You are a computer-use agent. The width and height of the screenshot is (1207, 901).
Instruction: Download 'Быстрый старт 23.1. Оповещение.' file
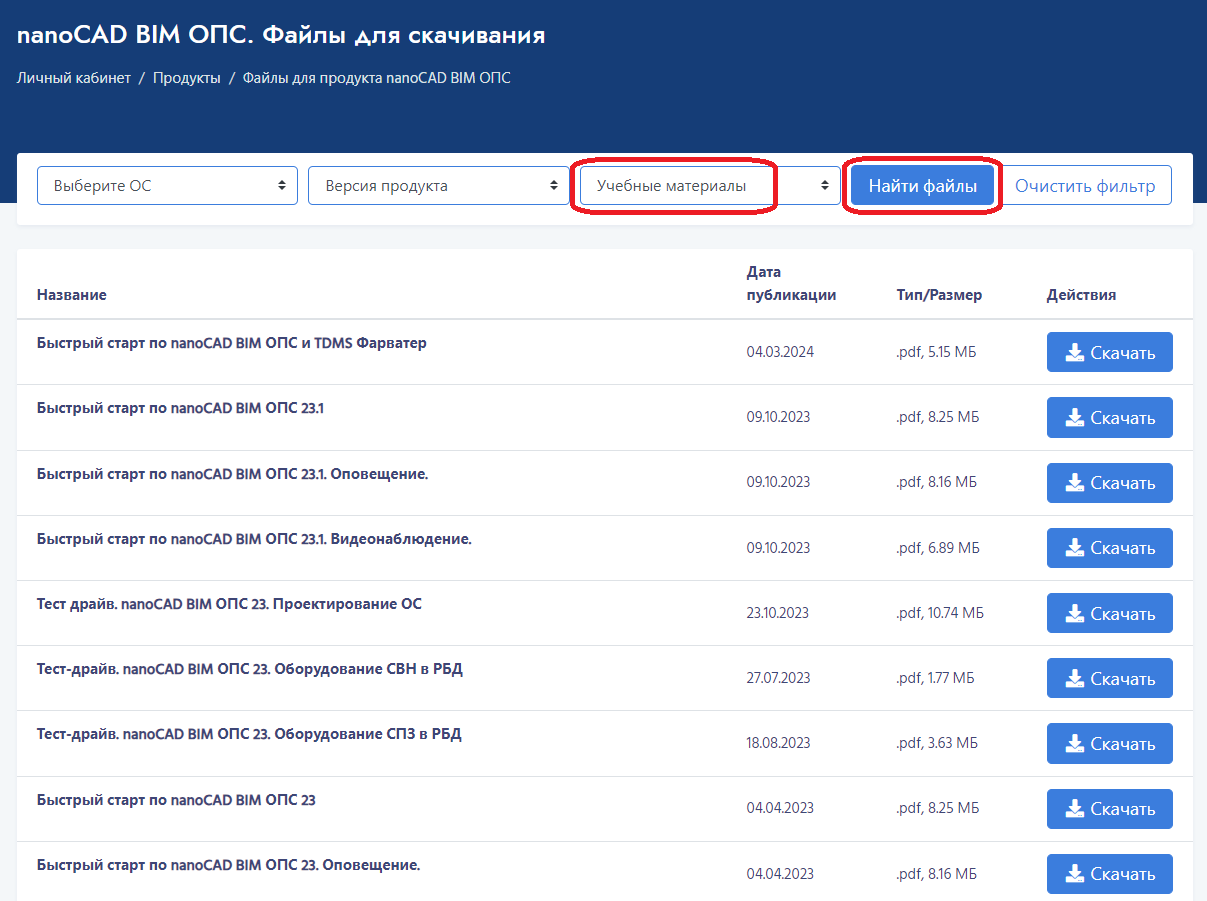point(1110,483)
